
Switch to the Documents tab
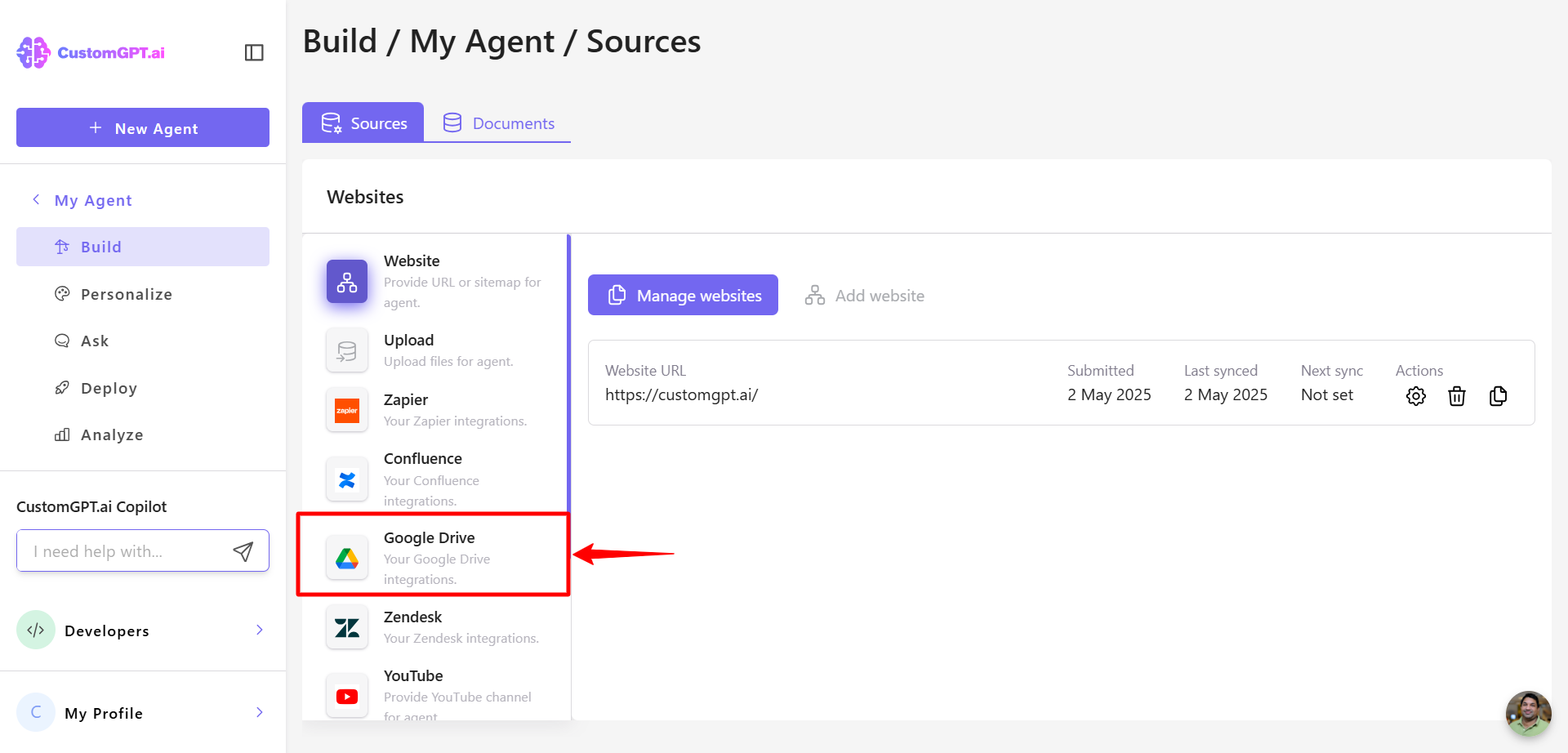click(x=497, y=123)
